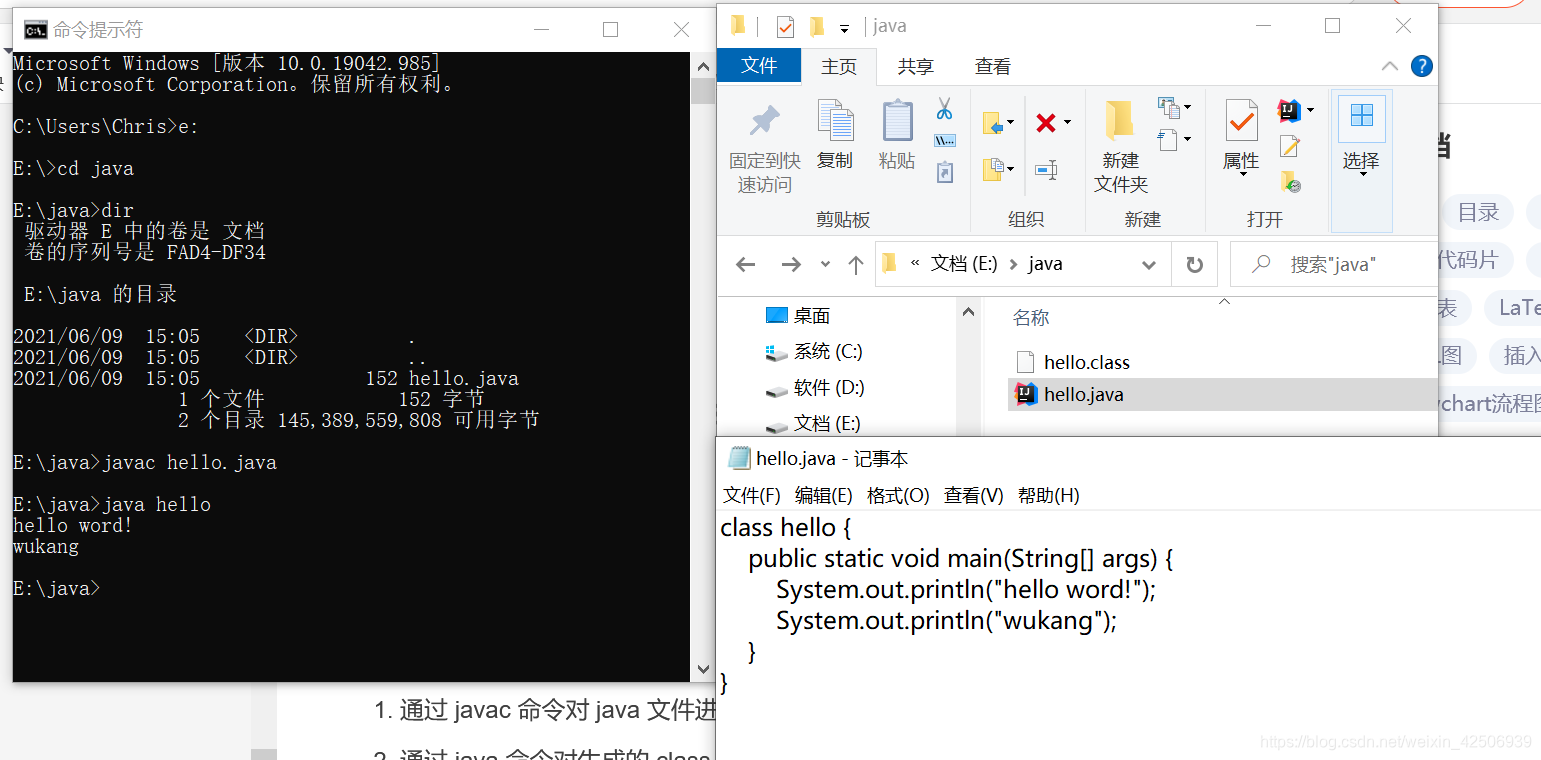Click the Copy (复制) ribbon icon
This screenshot has width=1541, height=760.
(x=835, y=121)
